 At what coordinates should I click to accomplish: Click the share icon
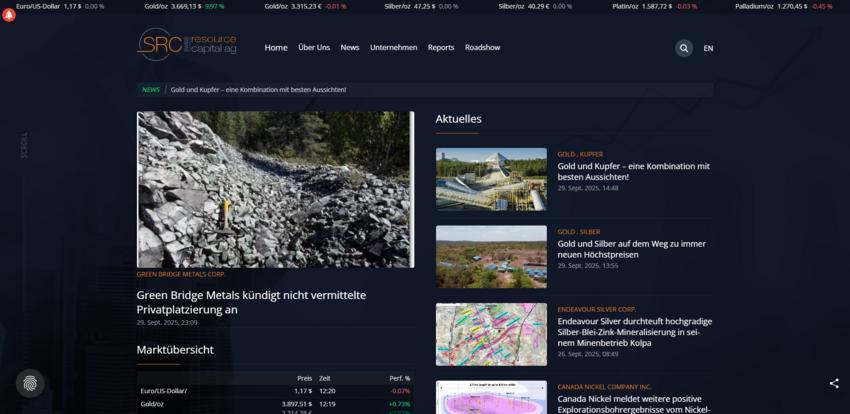[x=834, y=384]
